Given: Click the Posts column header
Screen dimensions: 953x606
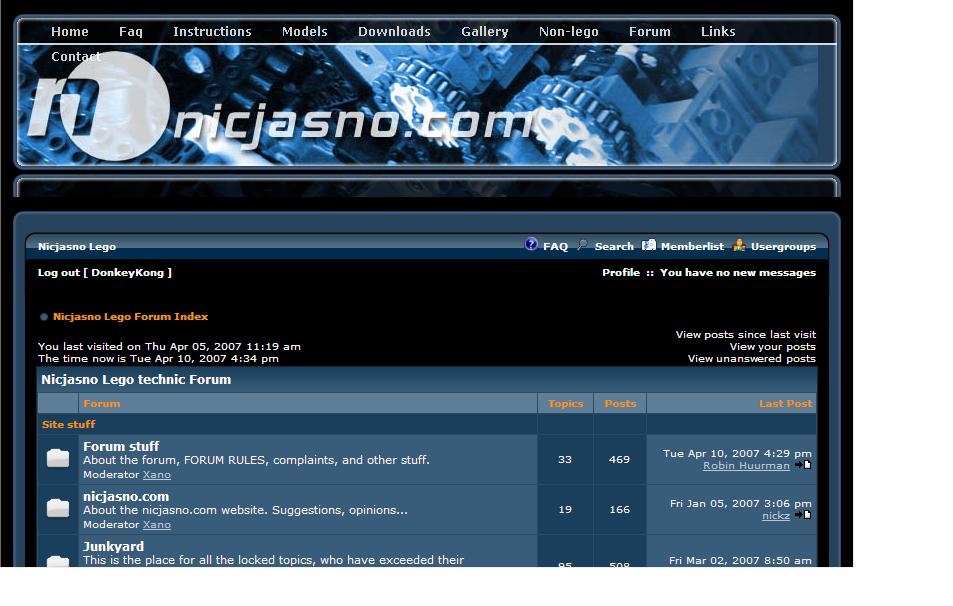Looking at the screenshot, I should click(620, 404).
